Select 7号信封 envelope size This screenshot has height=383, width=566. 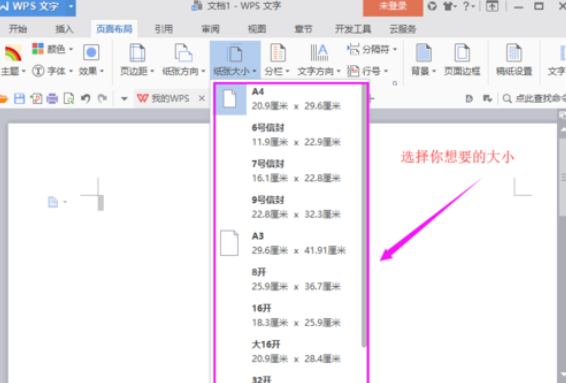(x=288, y=171)
